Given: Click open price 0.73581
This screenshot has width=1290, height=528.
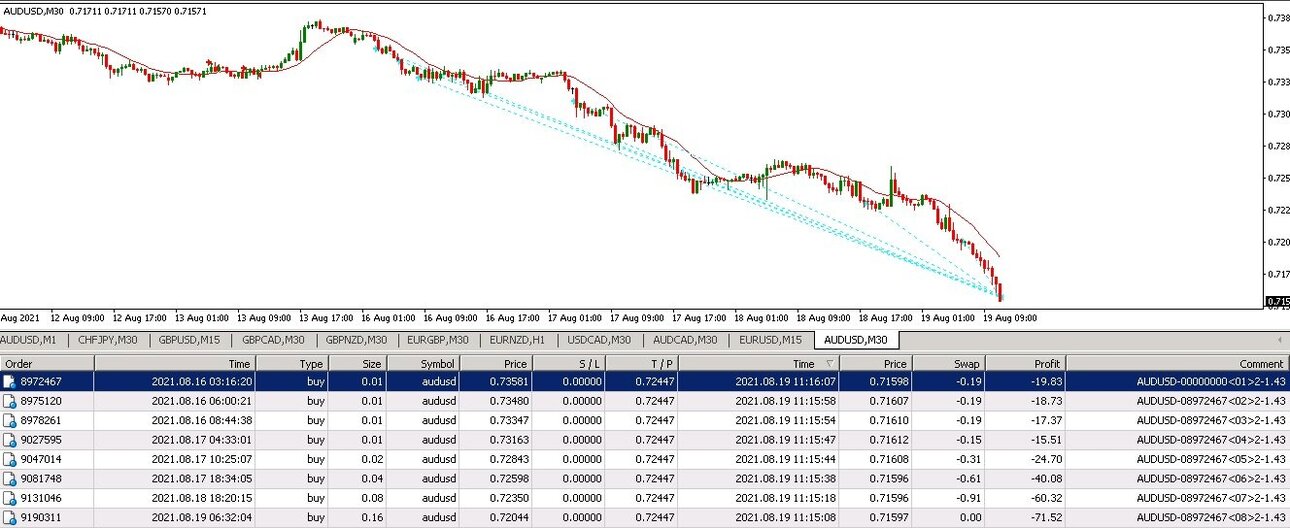Looking at the screenshot, I should point(508,382).
